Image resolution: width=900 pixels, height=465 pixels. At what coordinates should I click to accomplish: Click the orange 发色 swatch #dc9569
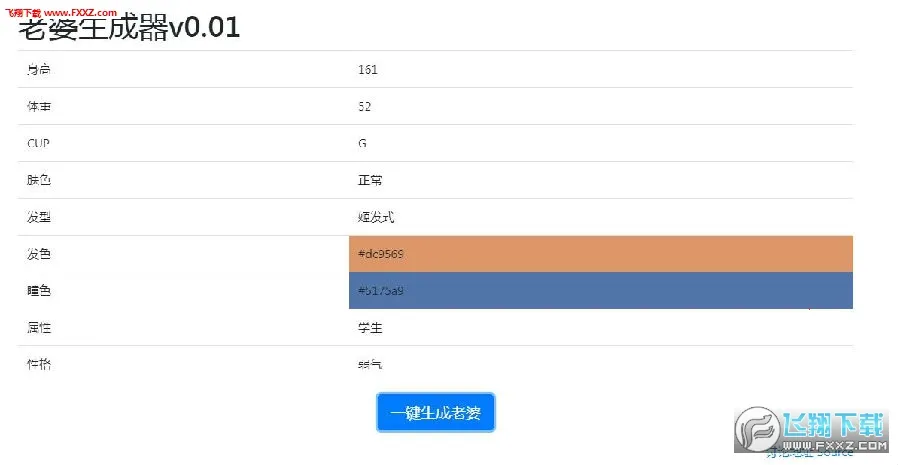[600, 254]
